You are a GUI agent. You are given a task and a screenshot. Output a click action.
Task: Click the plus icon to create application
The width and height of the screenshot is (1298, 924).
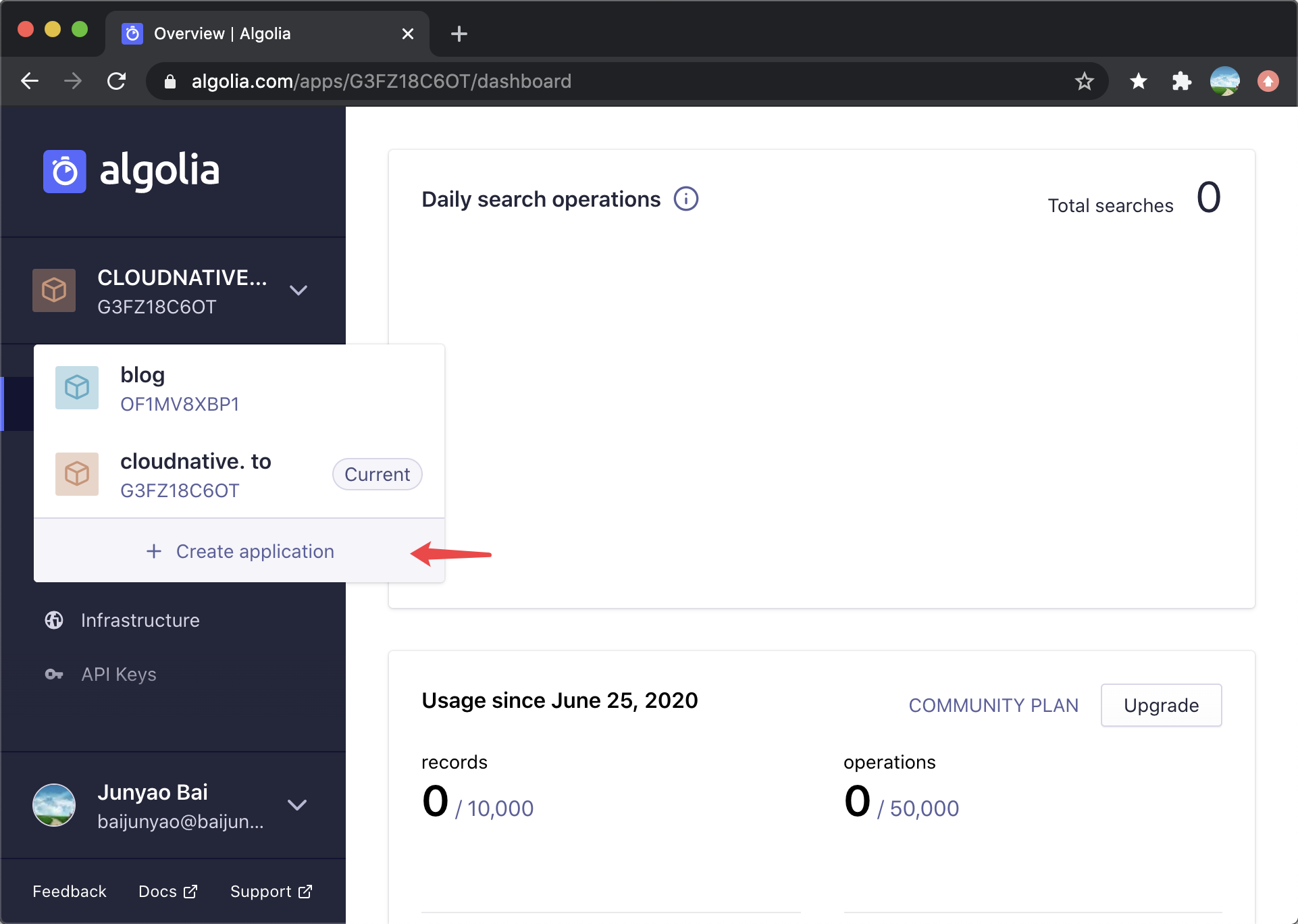coord(154,551)
